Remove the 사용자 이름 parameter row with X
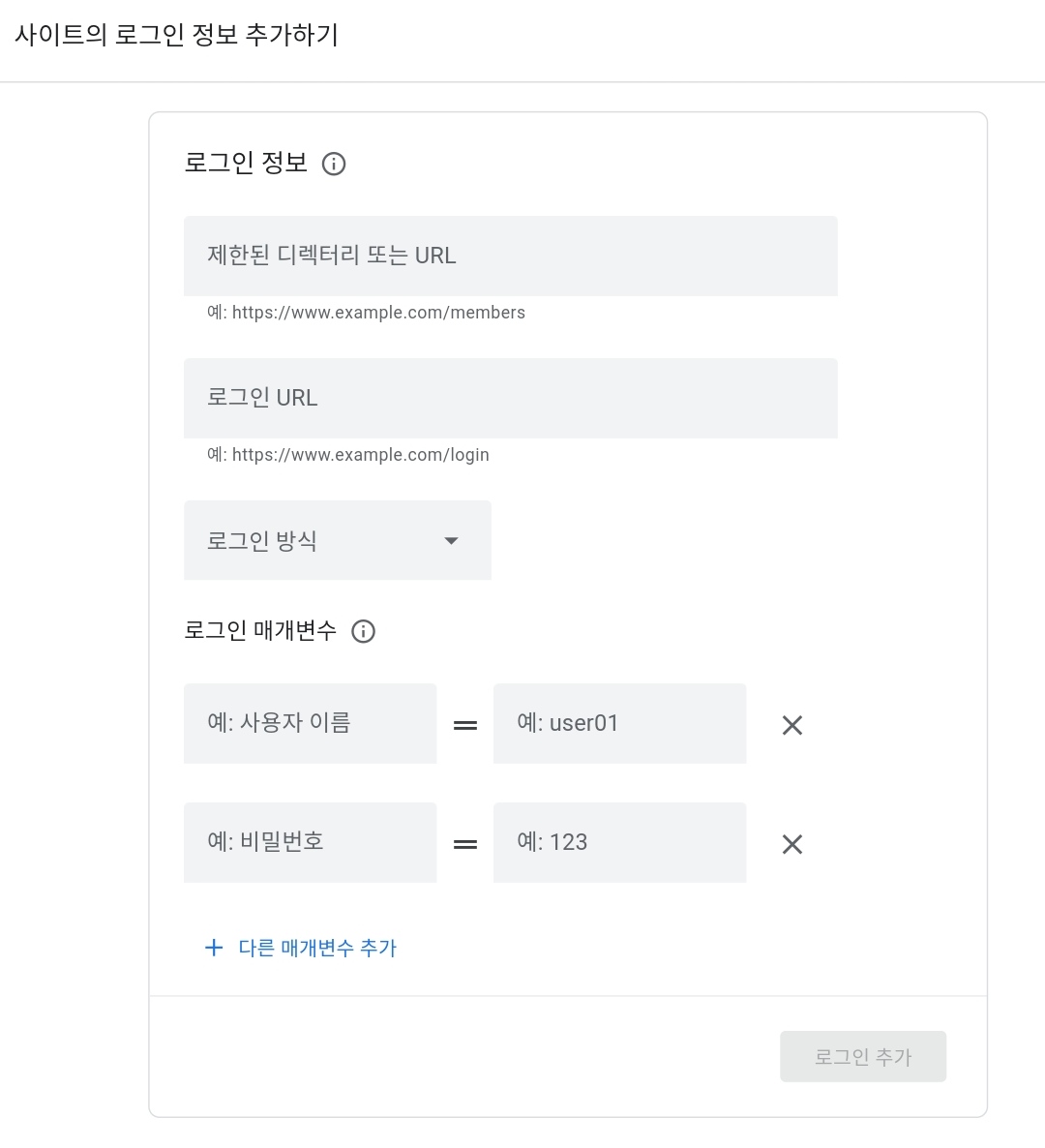The height and width of the screenshot is (1148, 1045). (x=791, y=725)
